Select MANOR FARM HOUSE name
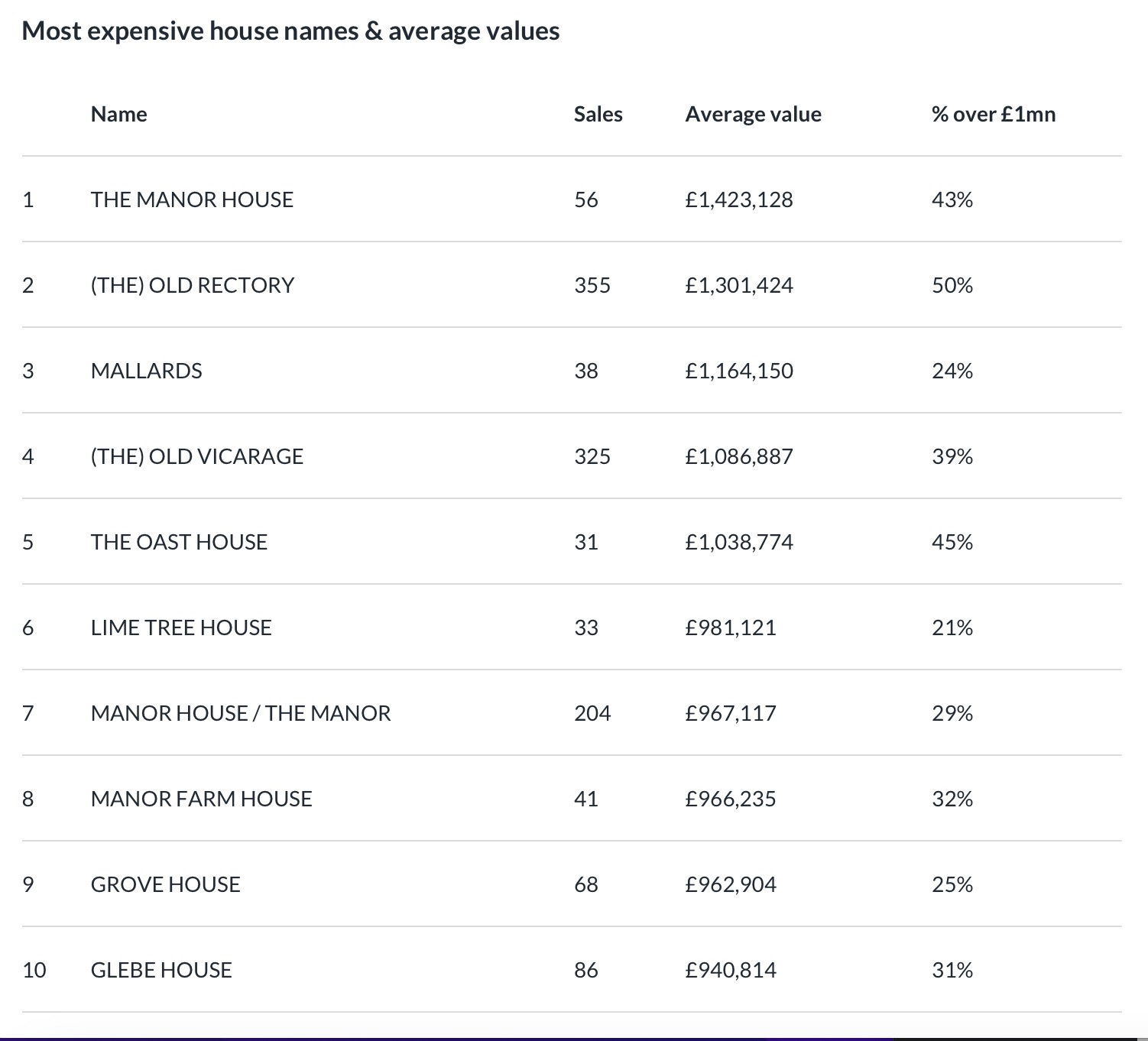This screenshot has height=1041, width=1148. pos(201,799)
